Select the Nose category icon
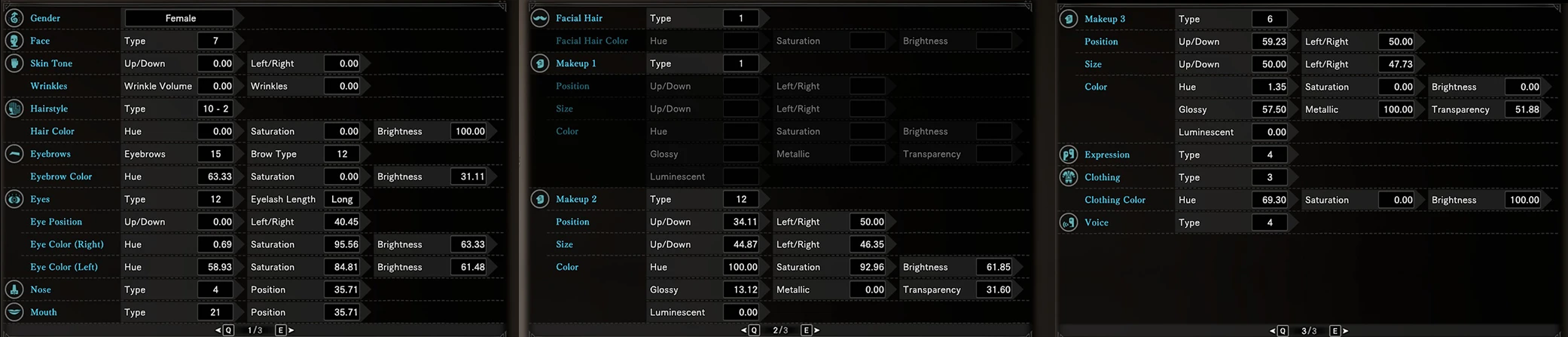The image size is (1568, 337). point(14,290)
